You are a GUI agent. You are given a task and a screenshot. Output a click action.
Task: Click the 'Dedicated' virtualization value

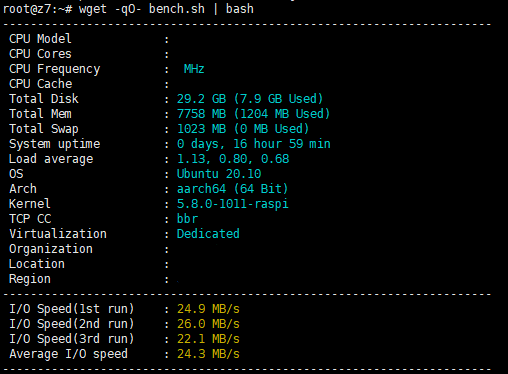[208, 234]
